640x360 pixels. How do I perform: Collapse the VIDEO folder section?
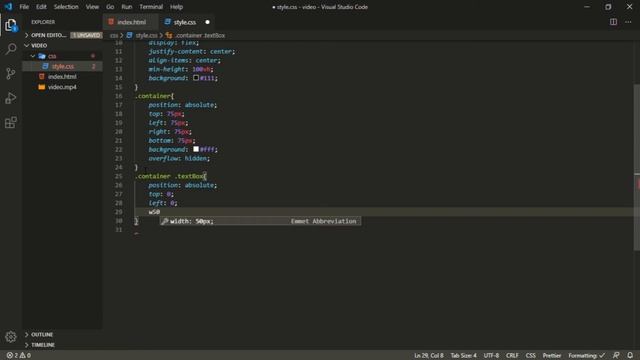[x=61, y=45]
